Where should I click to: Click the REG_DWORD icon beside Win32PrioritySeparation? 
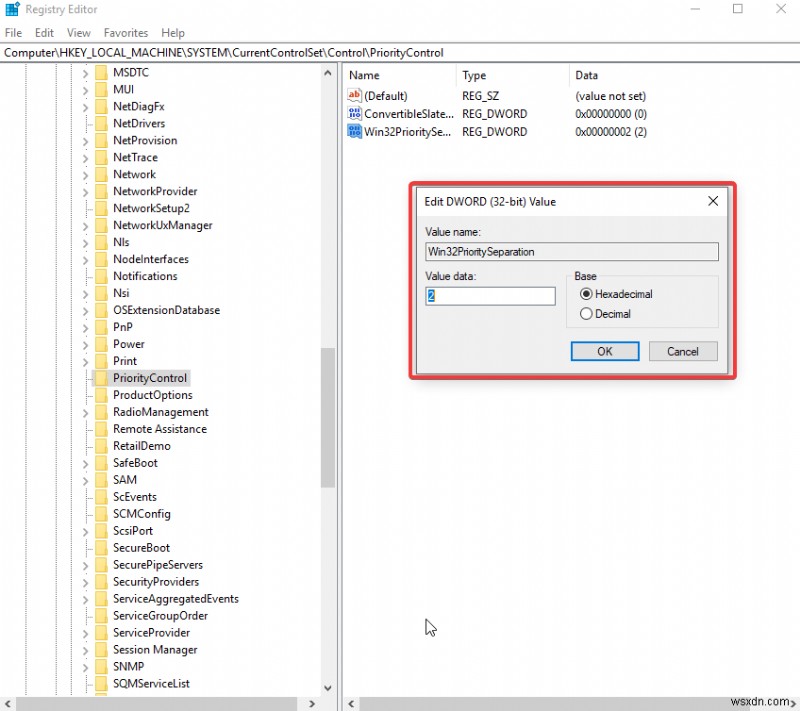tap(354, 131)
